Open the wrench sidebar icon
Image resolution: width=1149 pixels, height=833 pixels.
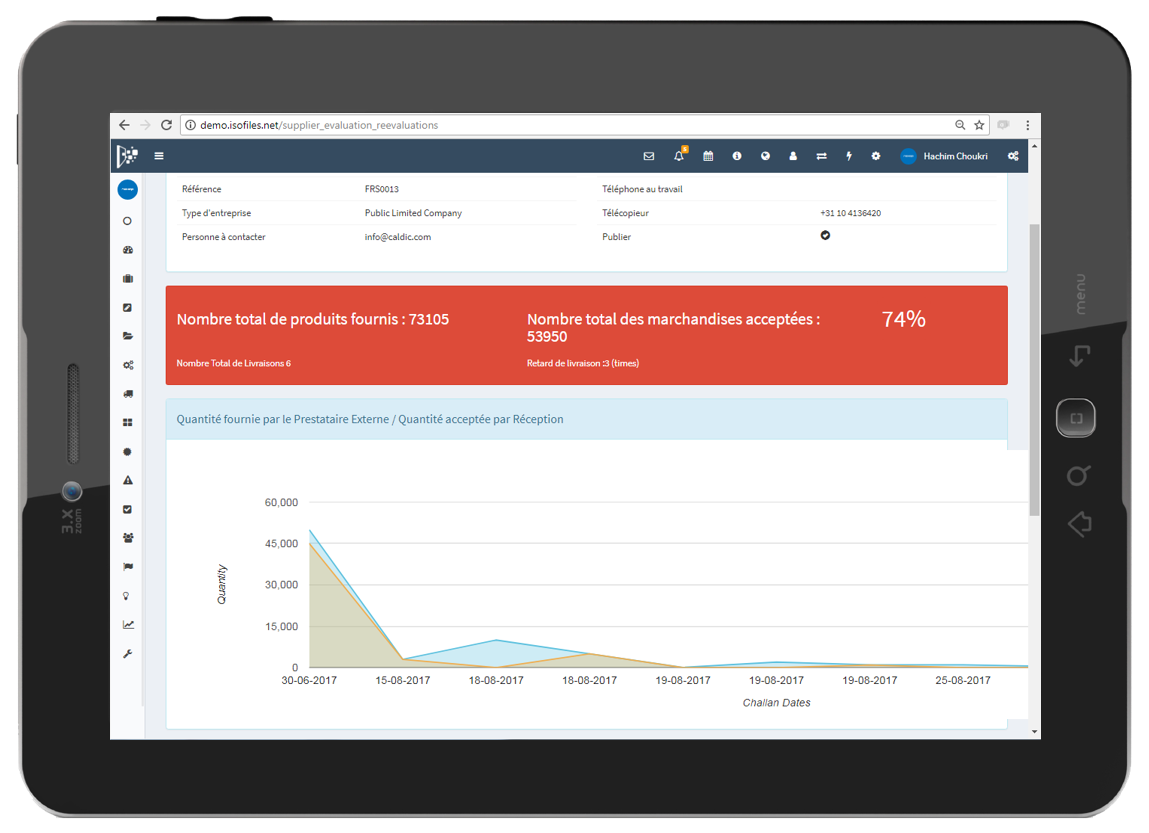point(128,654)
